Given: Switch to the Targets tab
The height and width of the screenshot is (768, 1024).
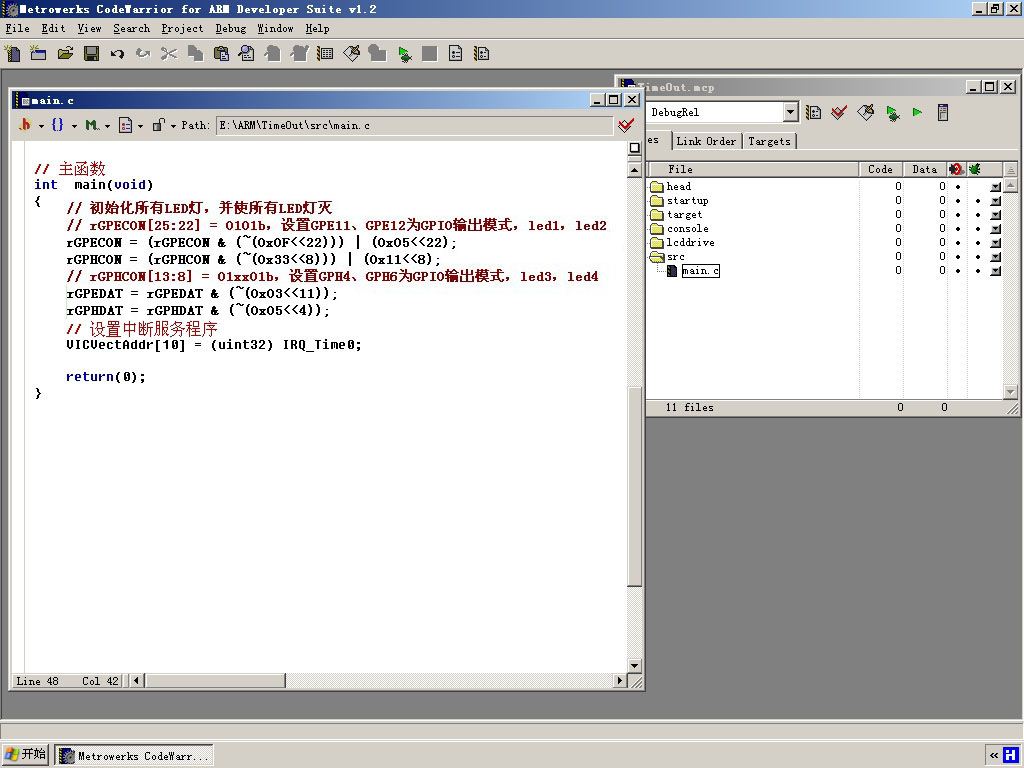Looking at the screenshot, I should (x=769, y=141).
